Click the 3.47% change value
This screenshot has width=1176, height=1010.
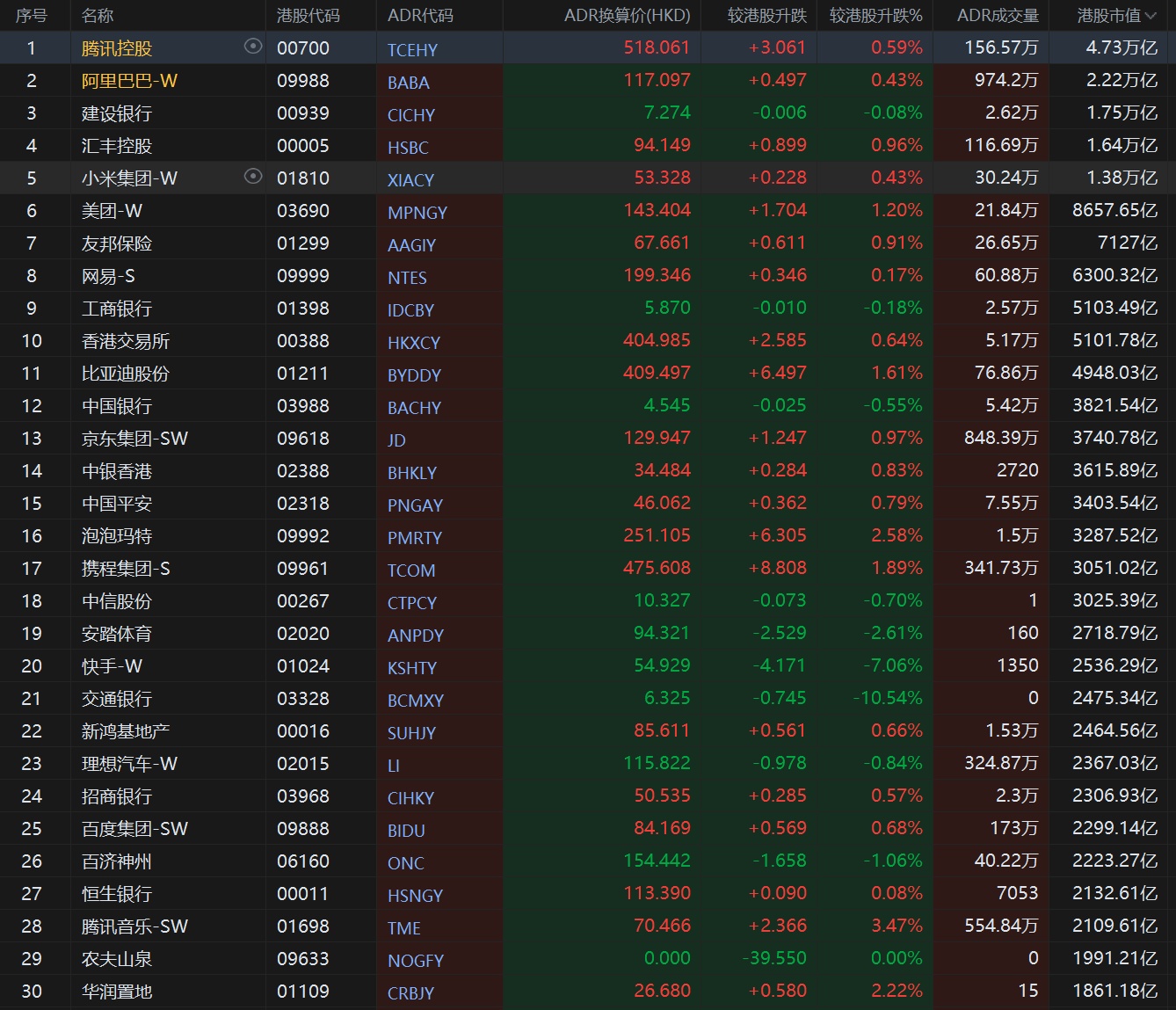click(x=897, y=926)
